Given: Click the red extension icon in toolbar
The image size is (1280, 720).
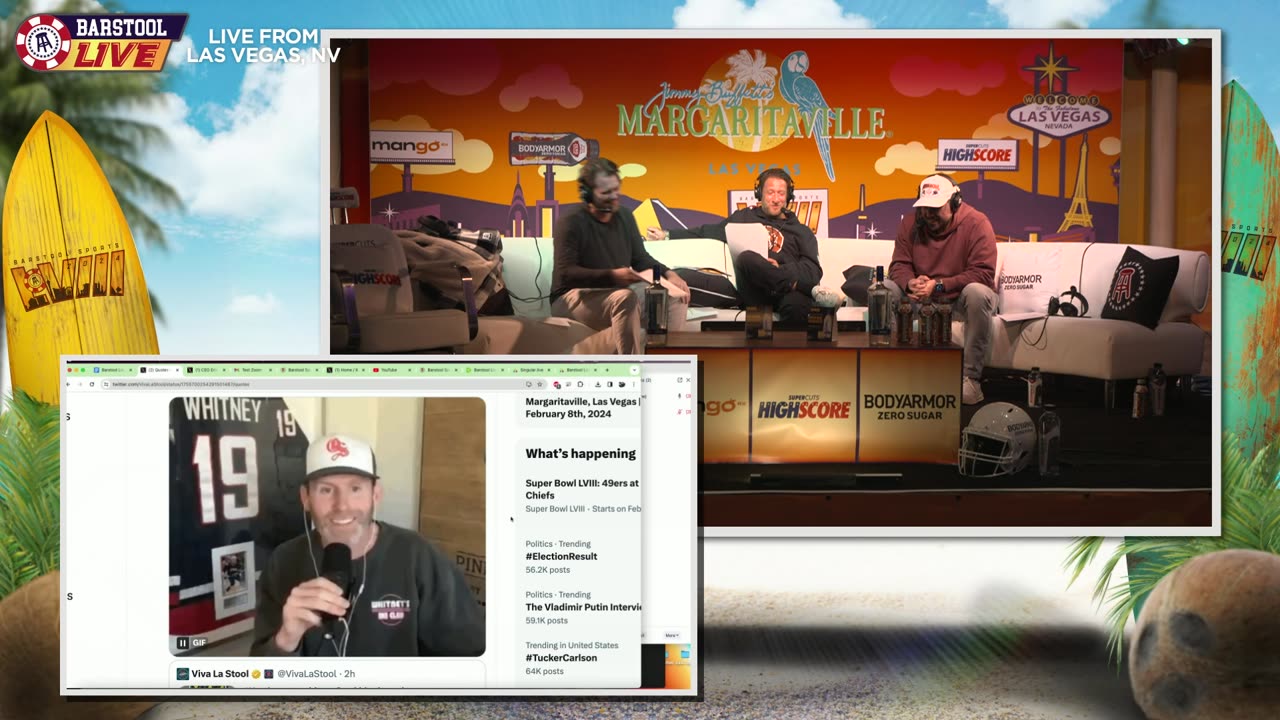Looking at the screenshot, I should click(x=557, y=384).
